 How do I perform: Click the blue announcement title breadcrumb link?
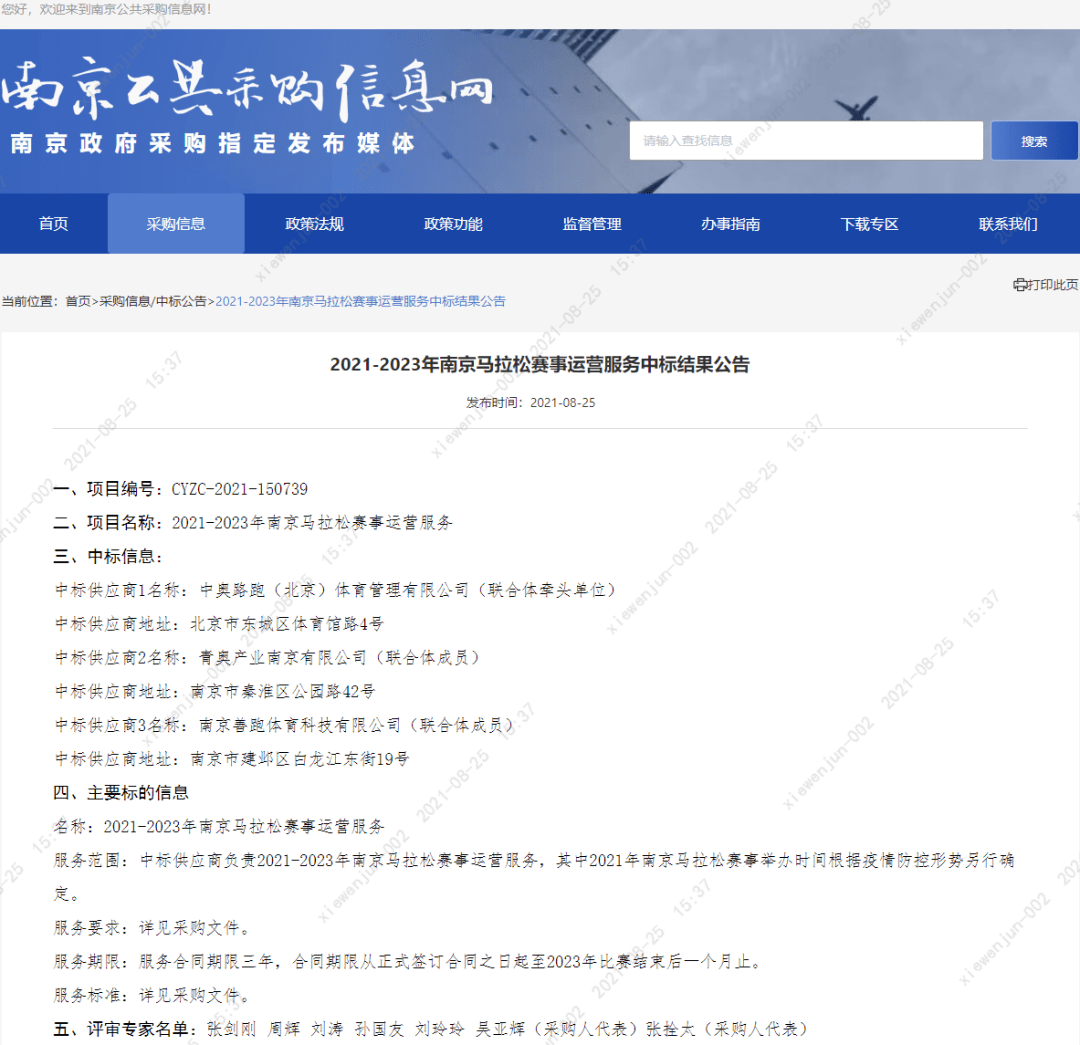tap(360, 301)
